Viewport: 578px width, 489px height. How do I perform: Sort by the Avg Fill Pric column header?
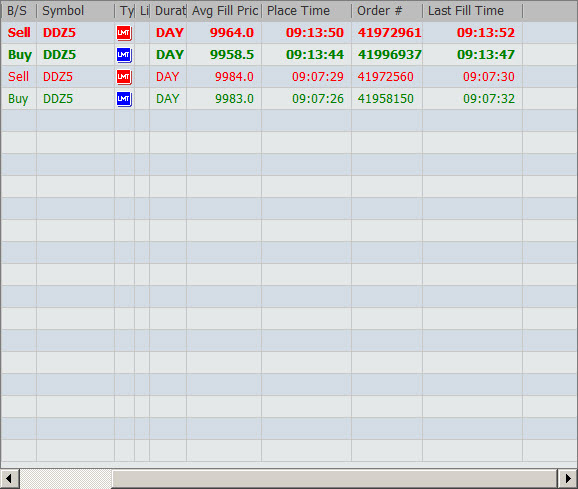tap(224, 11)
